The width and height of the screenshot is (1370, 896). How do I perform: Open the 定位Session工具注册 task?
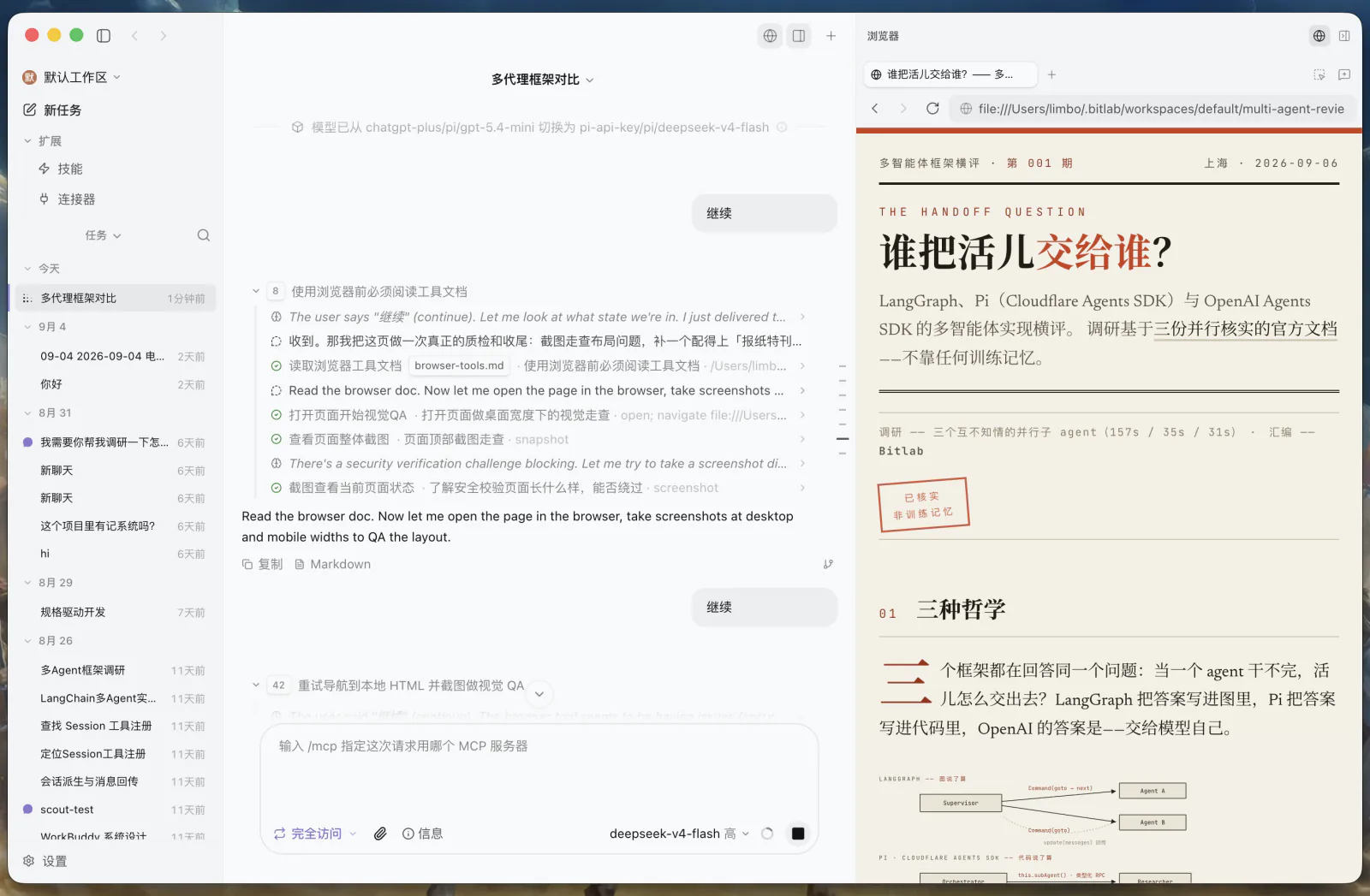click(x=116, y=754)
